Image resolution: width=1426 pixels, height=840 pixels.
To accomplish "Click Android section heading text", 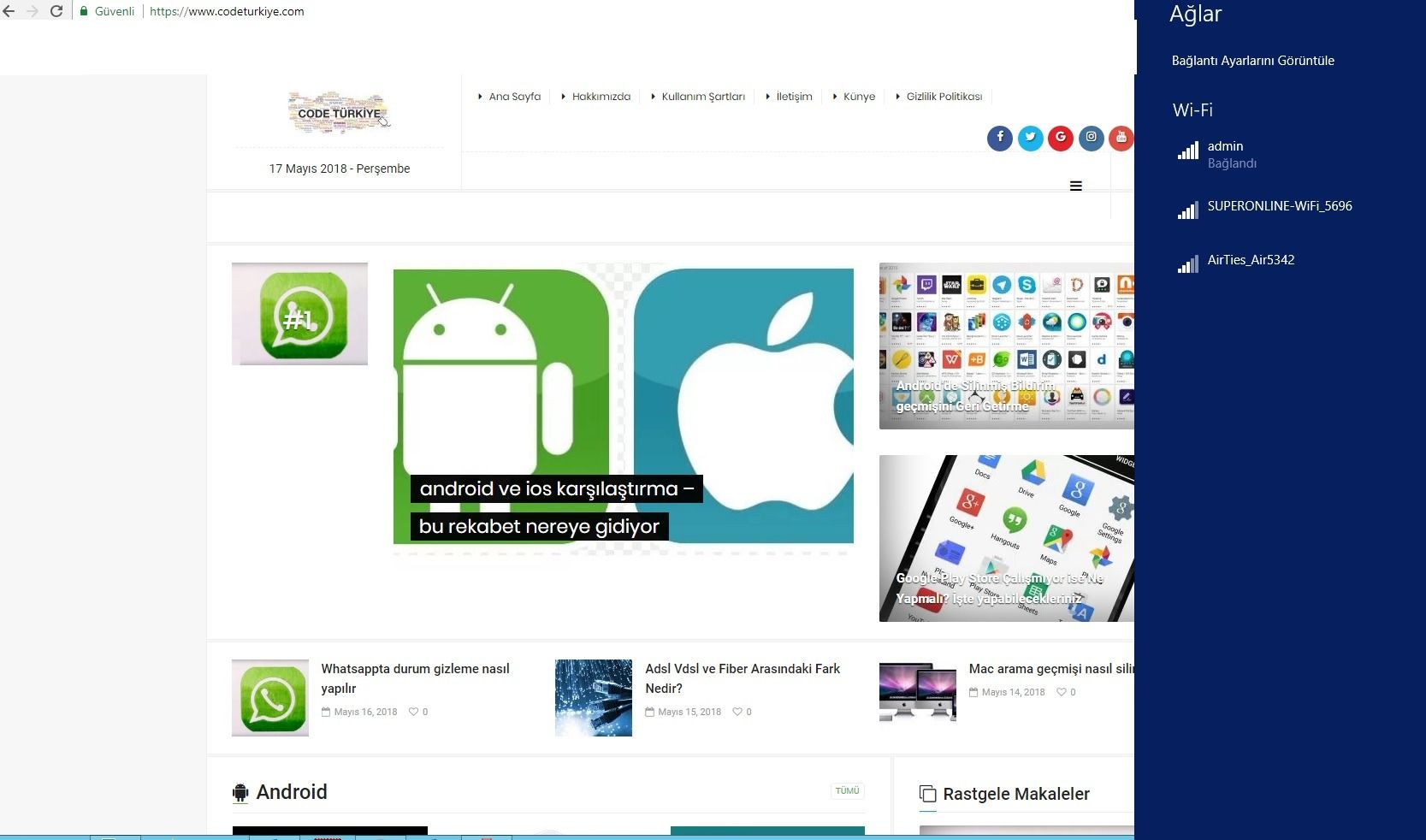I will click(x=292, y=792).
